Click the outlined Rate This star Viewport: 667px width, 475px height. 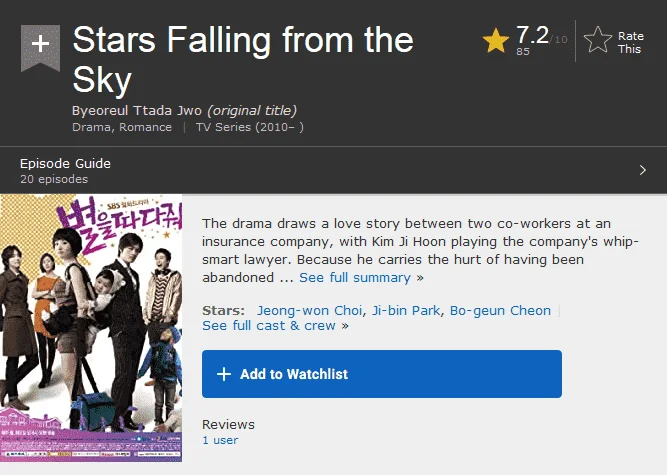(x=598, y=40)
